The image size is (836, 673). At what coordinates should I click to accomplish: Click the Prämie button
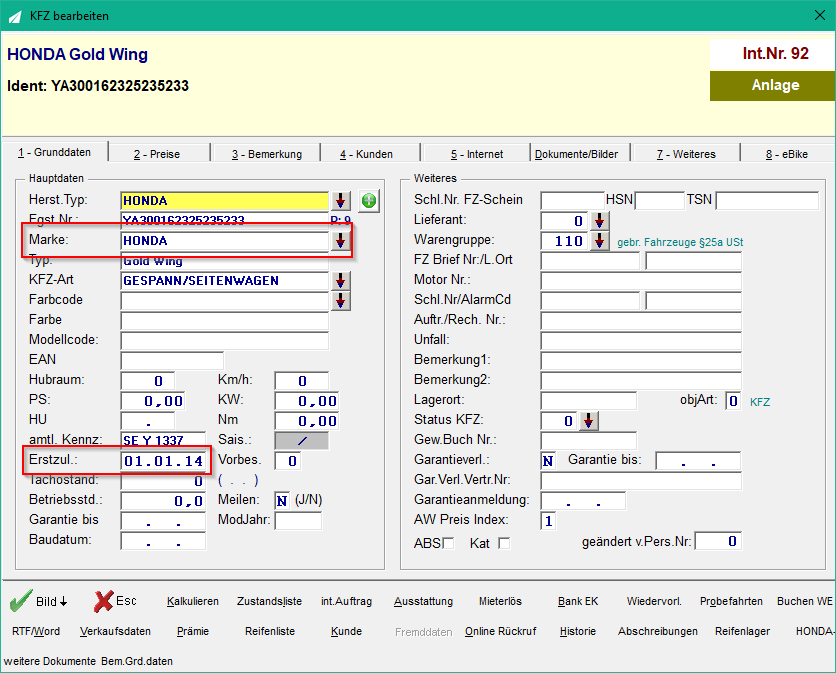(x=192, y=631)
